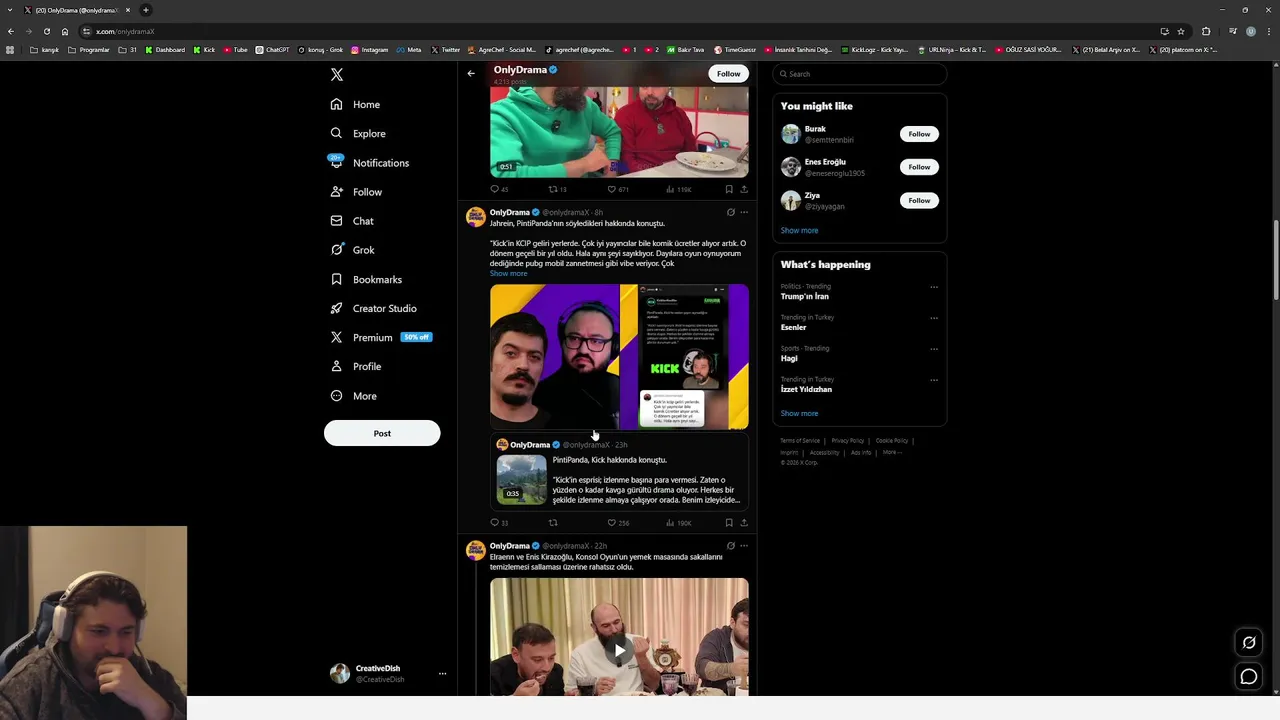
Task: Open more options on Elraenn tweet
Action: (x=744, y=546)
